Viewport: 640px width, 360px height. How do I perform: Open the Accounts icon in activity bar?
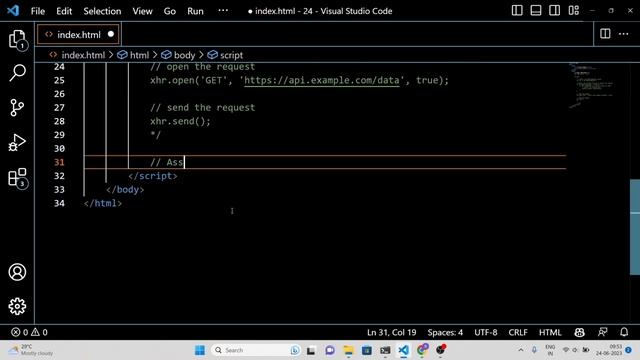point(17,272)
